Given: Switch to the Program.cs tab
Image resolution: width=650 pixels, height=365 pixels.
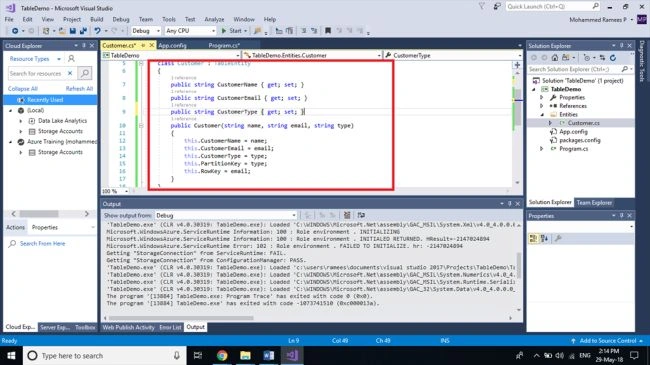Looking at the screenshot, I should pyautogui.click(x=223, y=45).
